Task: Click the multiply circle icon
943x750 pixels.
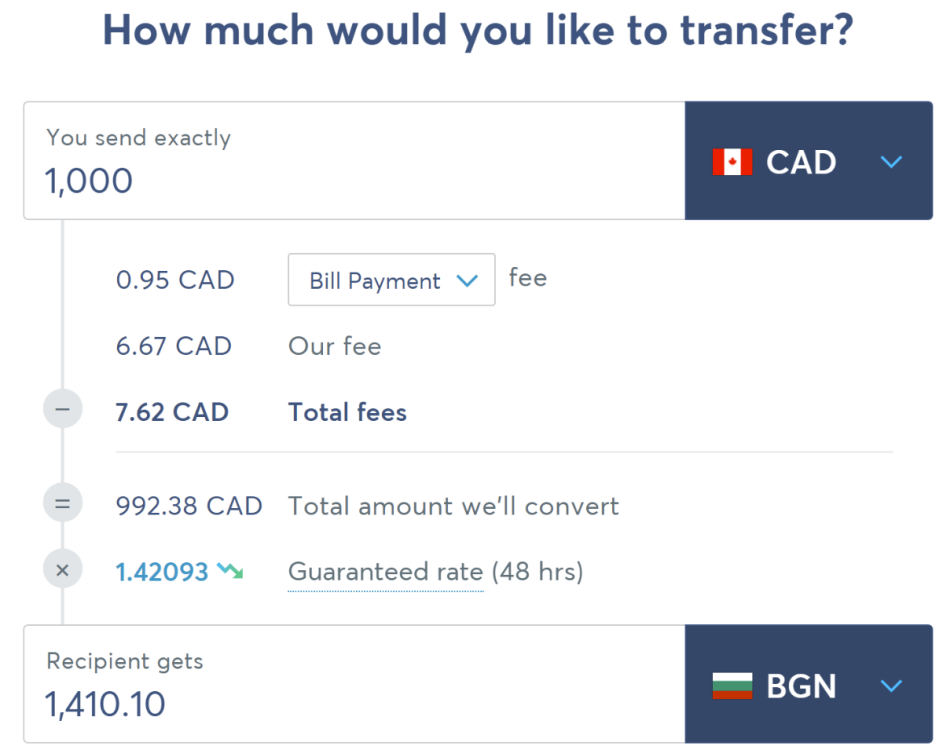Action: [62, 571]
